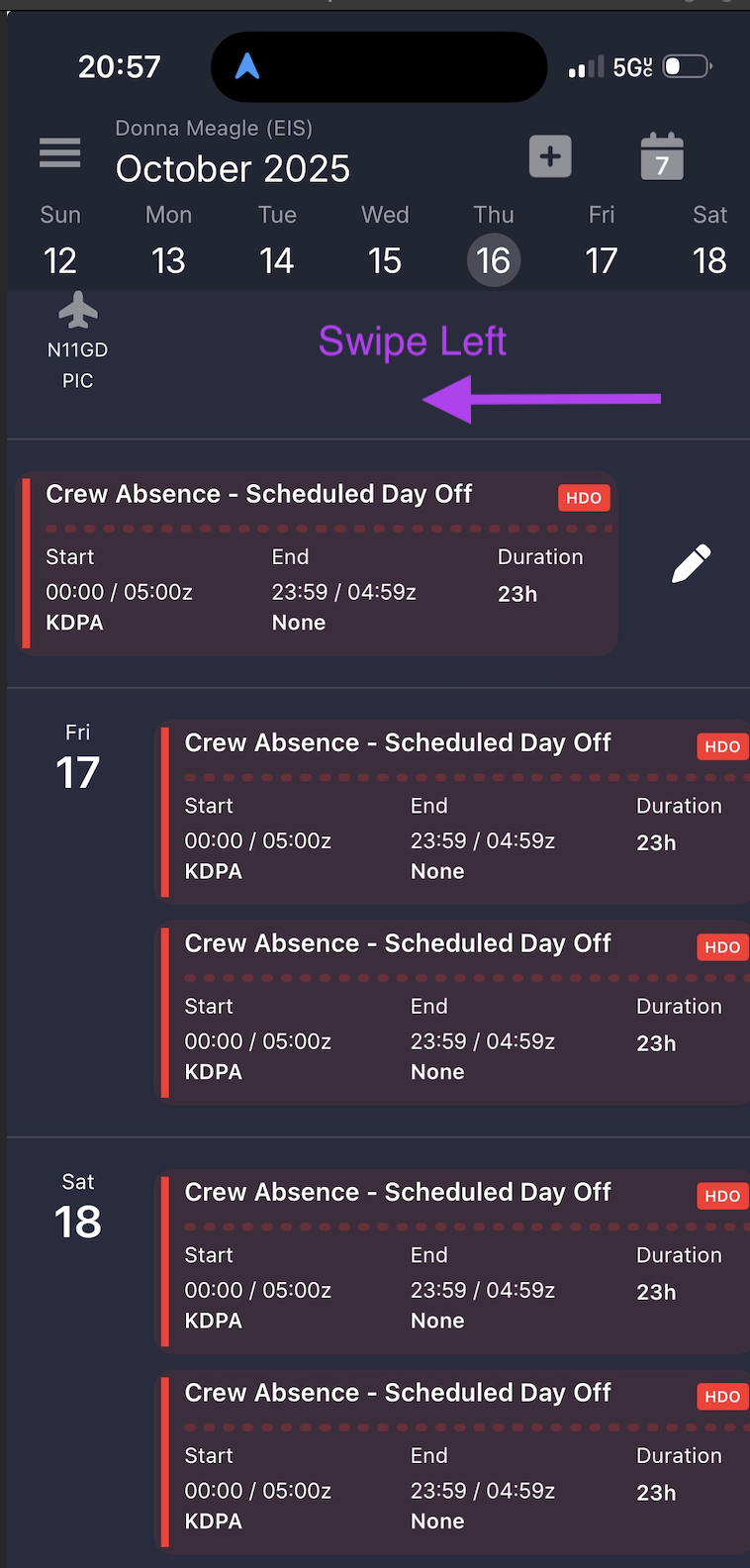This screenshot has height=1568, width=750.
Task: Open the hamburger navigation menu
Action: pyautogui.click(x=60, y=152)
